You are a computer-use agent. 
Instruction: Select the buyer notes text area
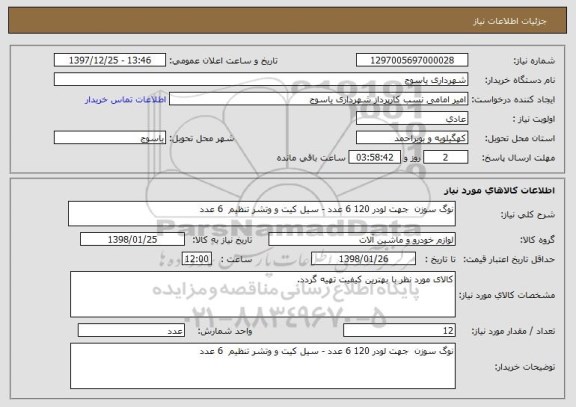point(263,366)
